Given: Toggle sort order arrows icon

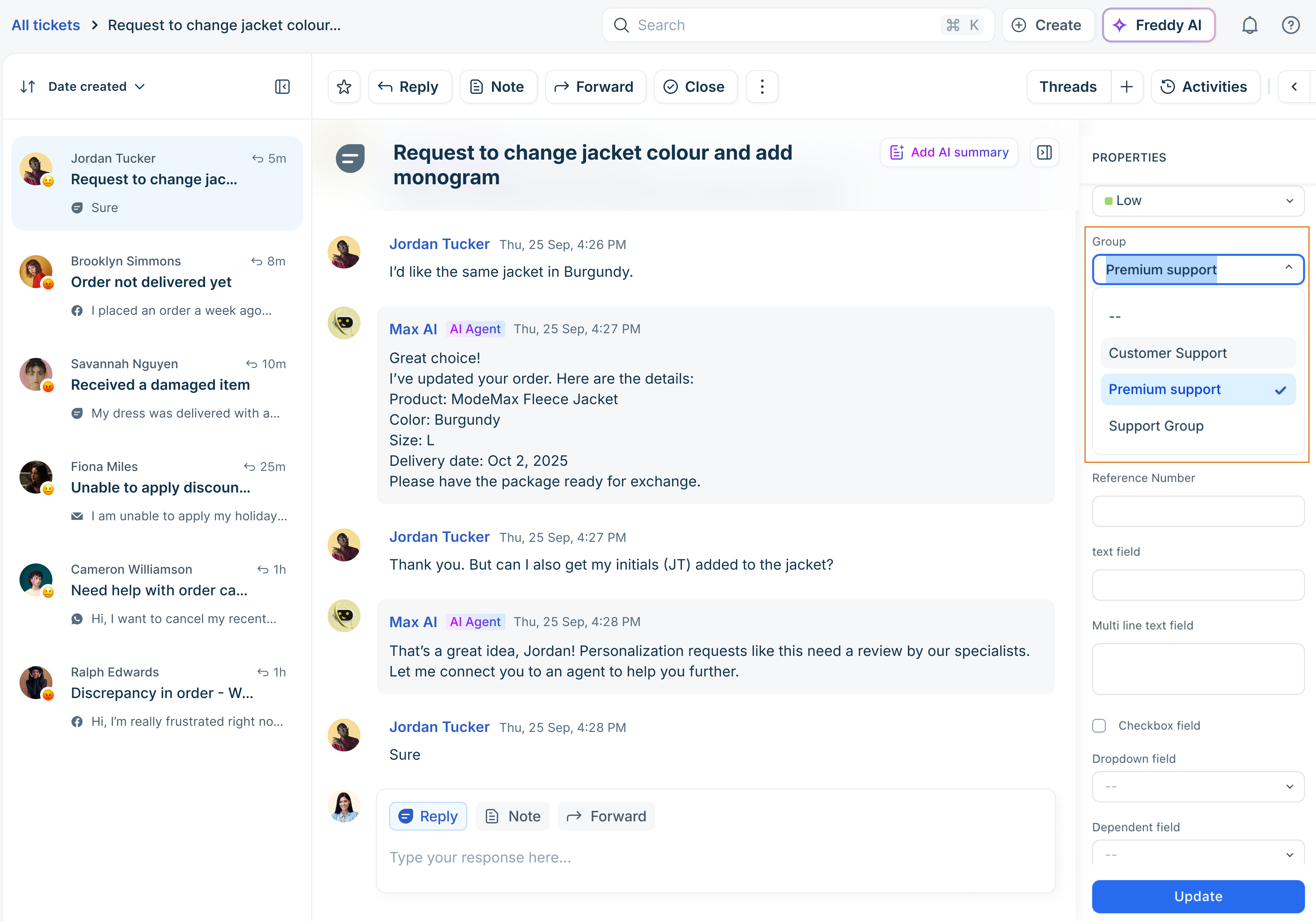Looking at the screenshot, I should tap(27, 87).
